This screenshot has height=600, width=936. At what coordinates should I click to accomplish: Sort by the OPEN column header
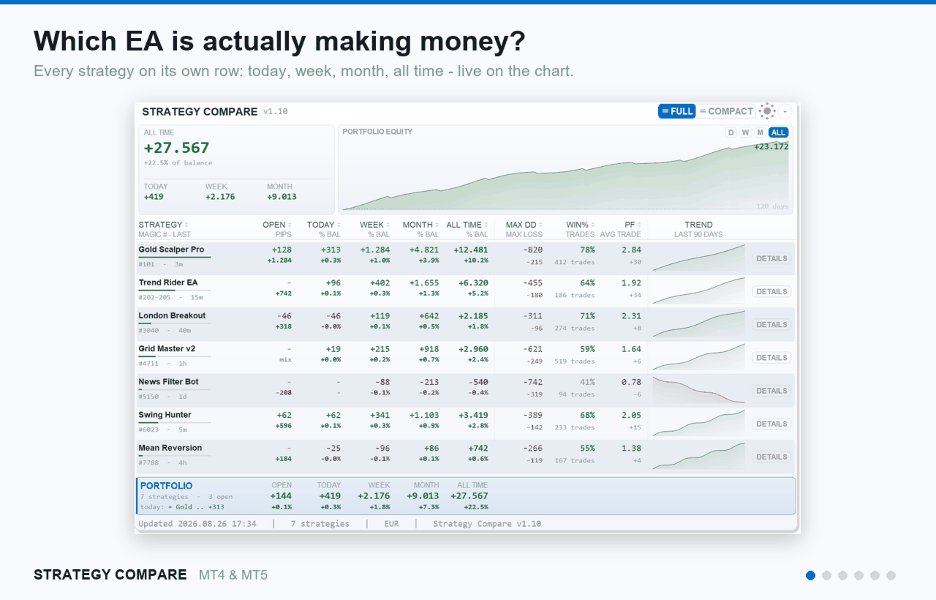pyautogui.click(x=276, y=225)
